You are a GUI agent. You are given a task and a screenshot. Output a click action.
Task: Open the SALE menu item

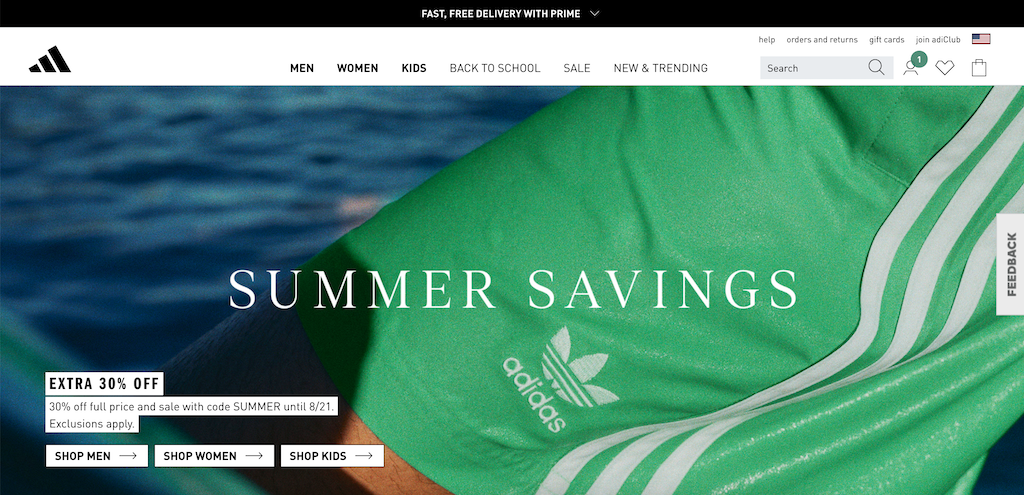[x=577, y=68]
